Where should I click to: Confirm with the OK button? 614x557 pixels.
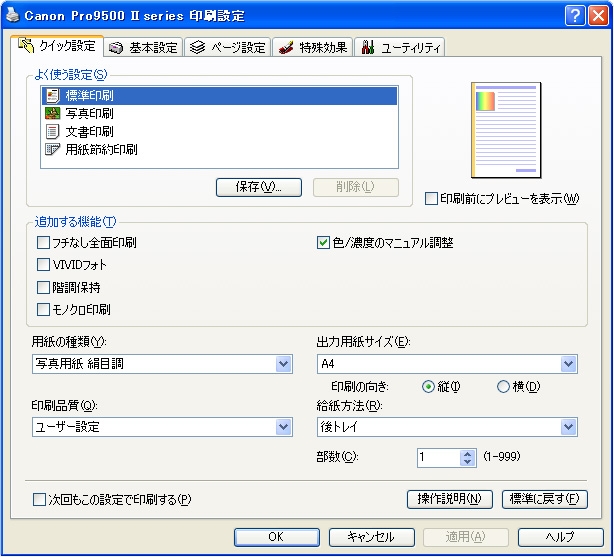(x=276, y=537)
